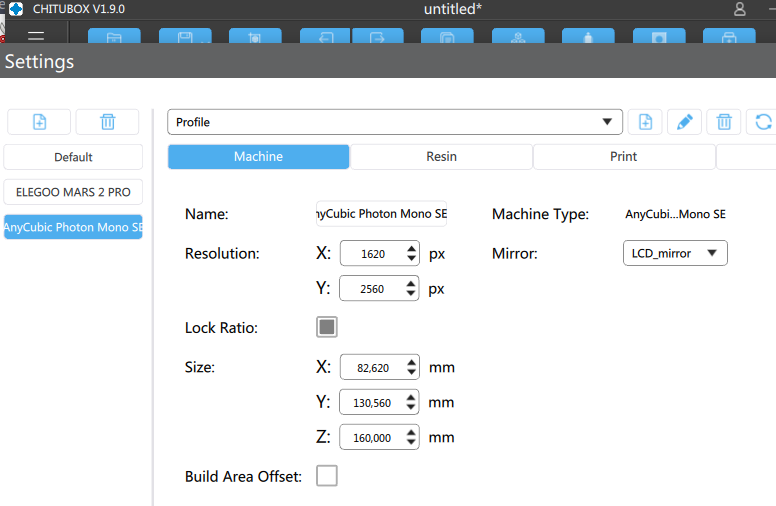Image resolution: width=776 pixels, height=506 pixels.
Task: Click the Auto layout toolbar icon
Action: coord(518,36)
